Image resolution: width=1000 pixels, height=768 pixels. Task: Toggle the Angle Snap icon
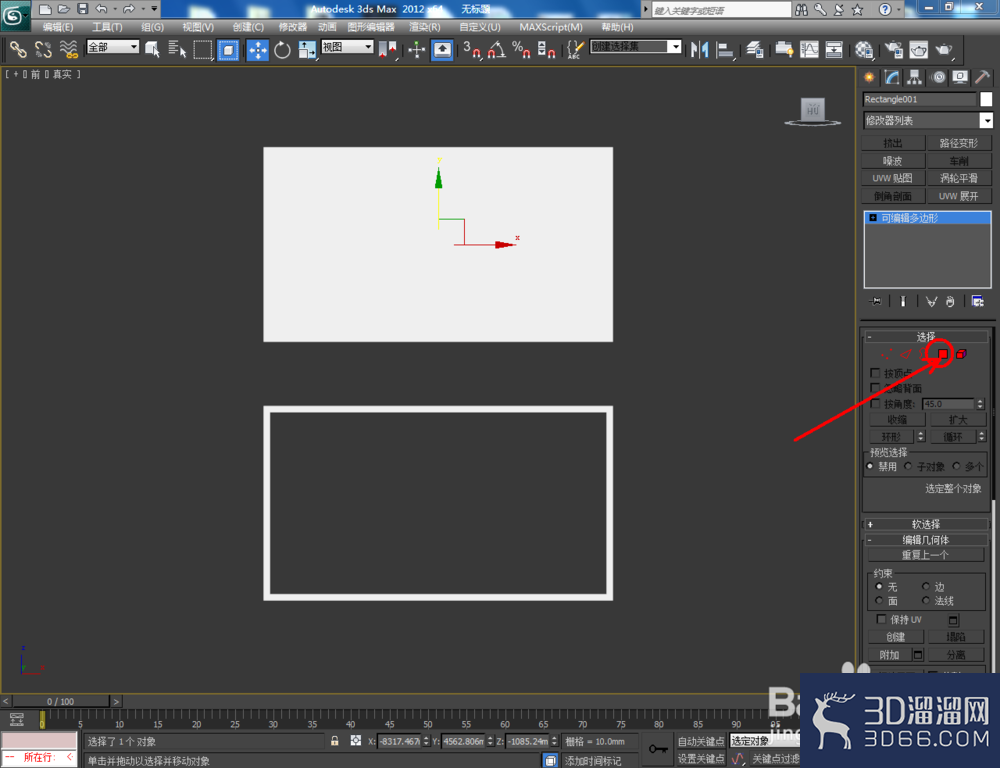(x=497, y=50)
